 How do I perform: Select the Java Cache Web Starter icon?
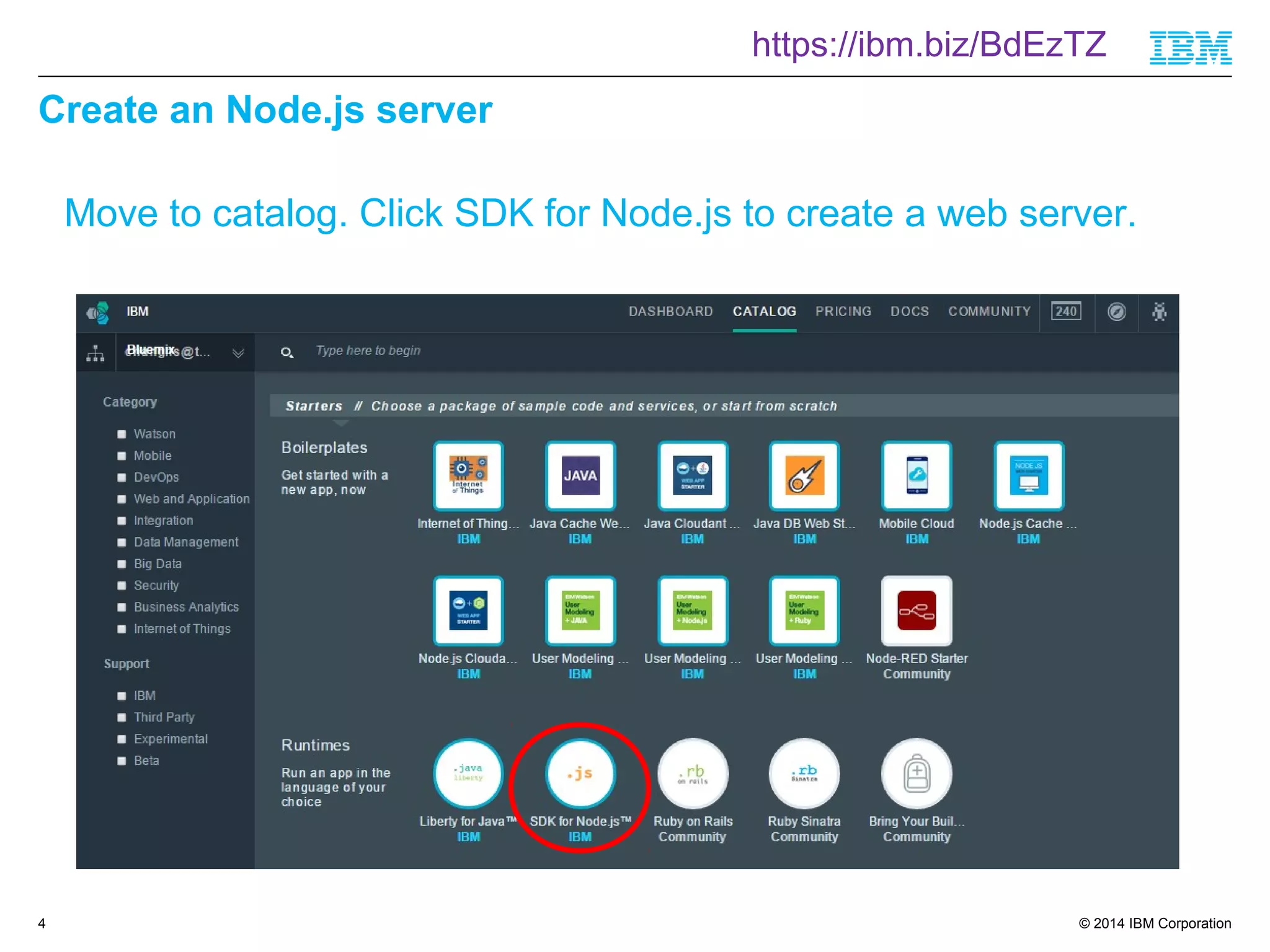(580, 475)
